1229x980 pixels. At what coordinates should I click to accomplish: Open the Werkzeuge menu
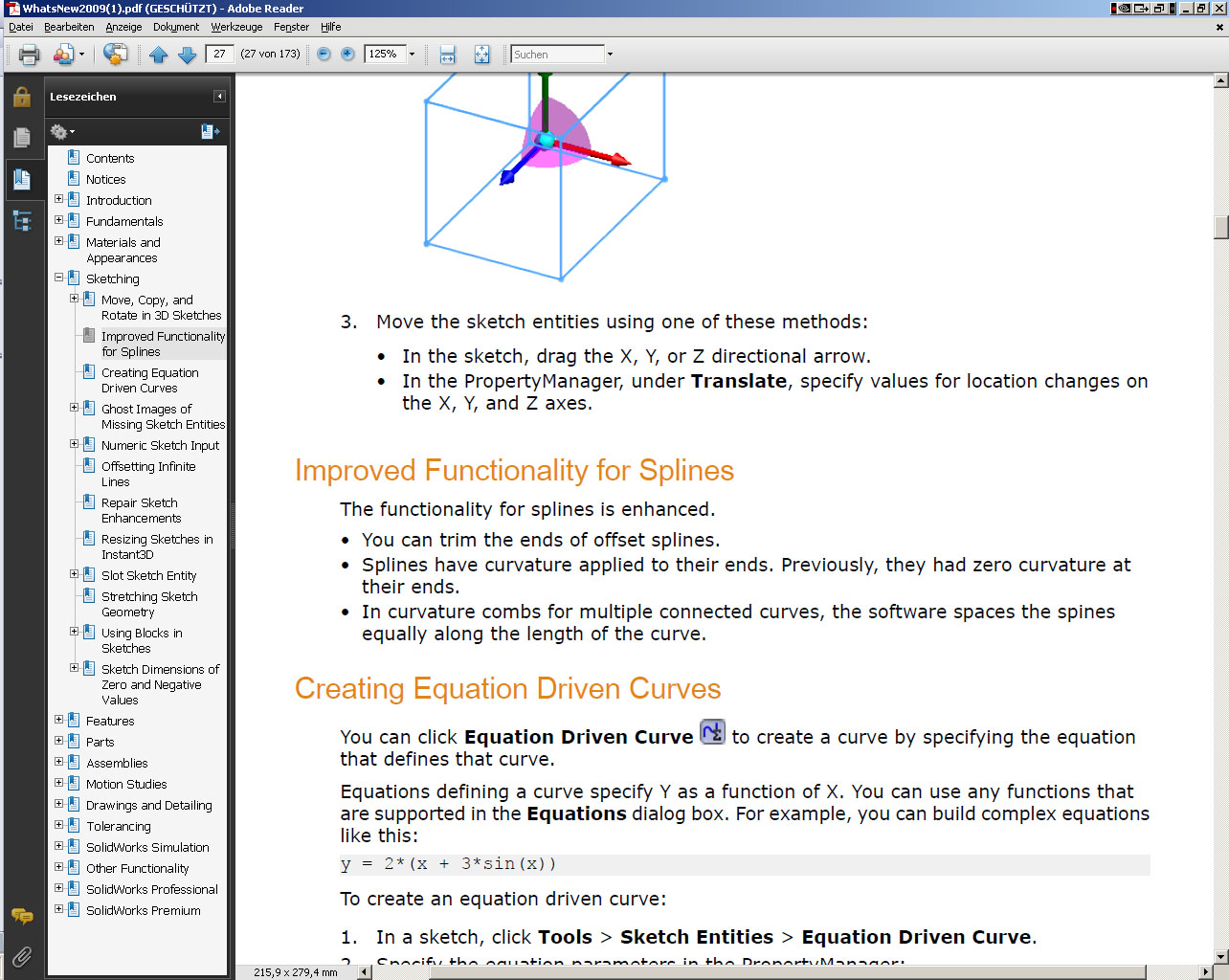click(236, 27)
